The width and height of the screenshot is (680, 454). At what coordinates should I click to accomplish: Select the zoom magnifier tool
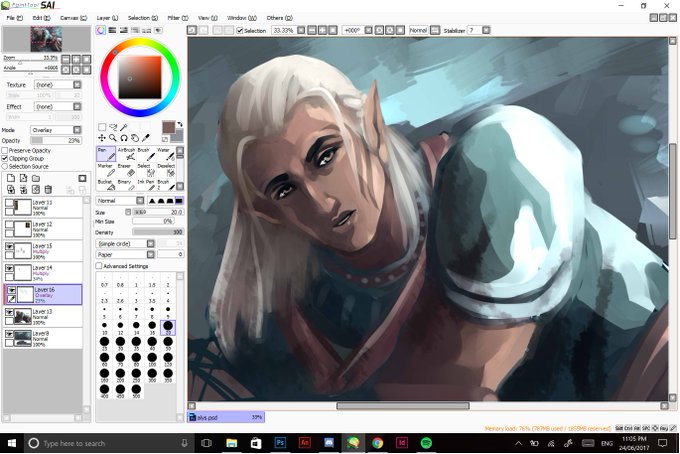tap(113, 138)
